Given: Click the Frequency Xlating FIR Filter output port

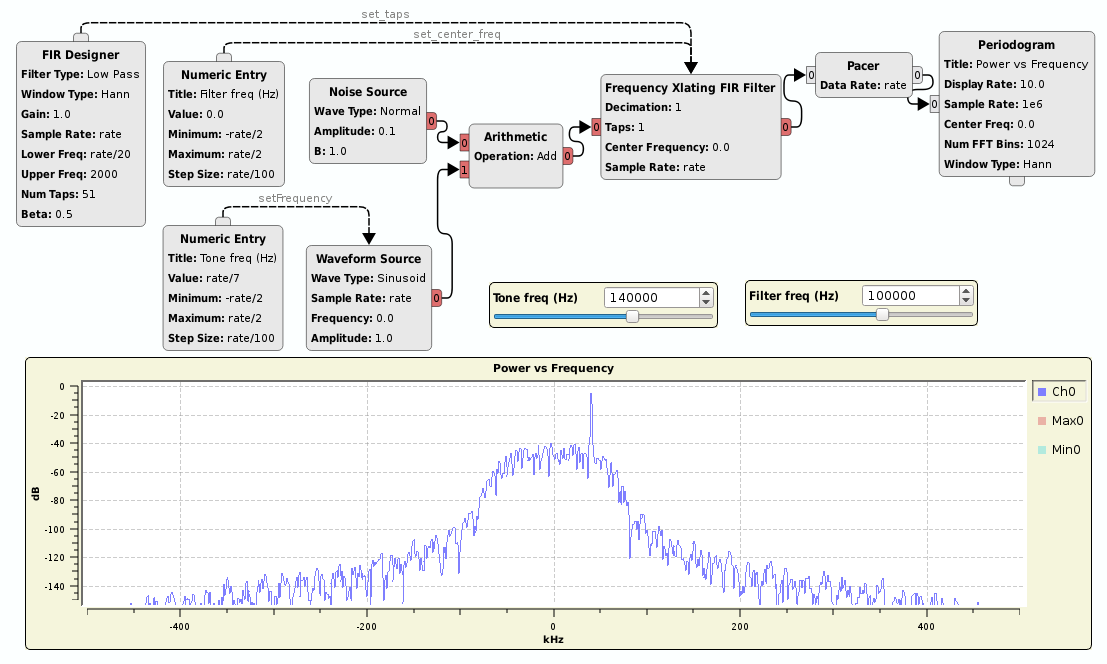Looking at the screenshot, I should point(786,127).
